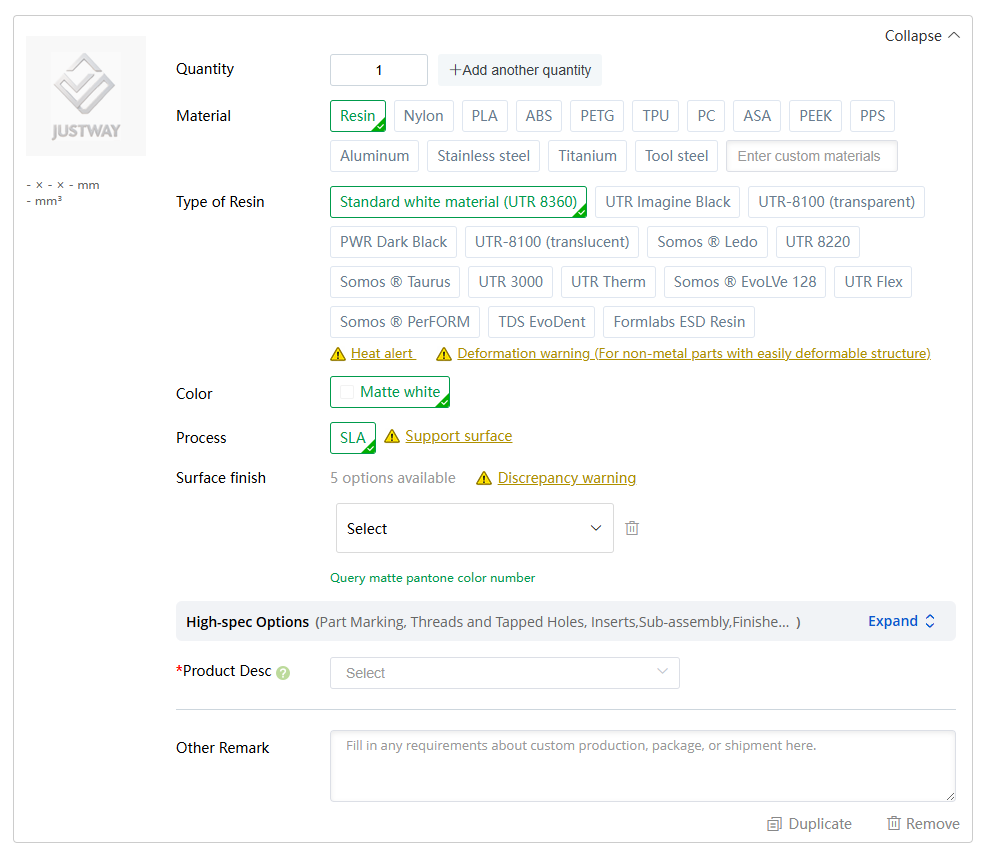Duplicate this part configuration
989x848 pixels.
point(809,824)
